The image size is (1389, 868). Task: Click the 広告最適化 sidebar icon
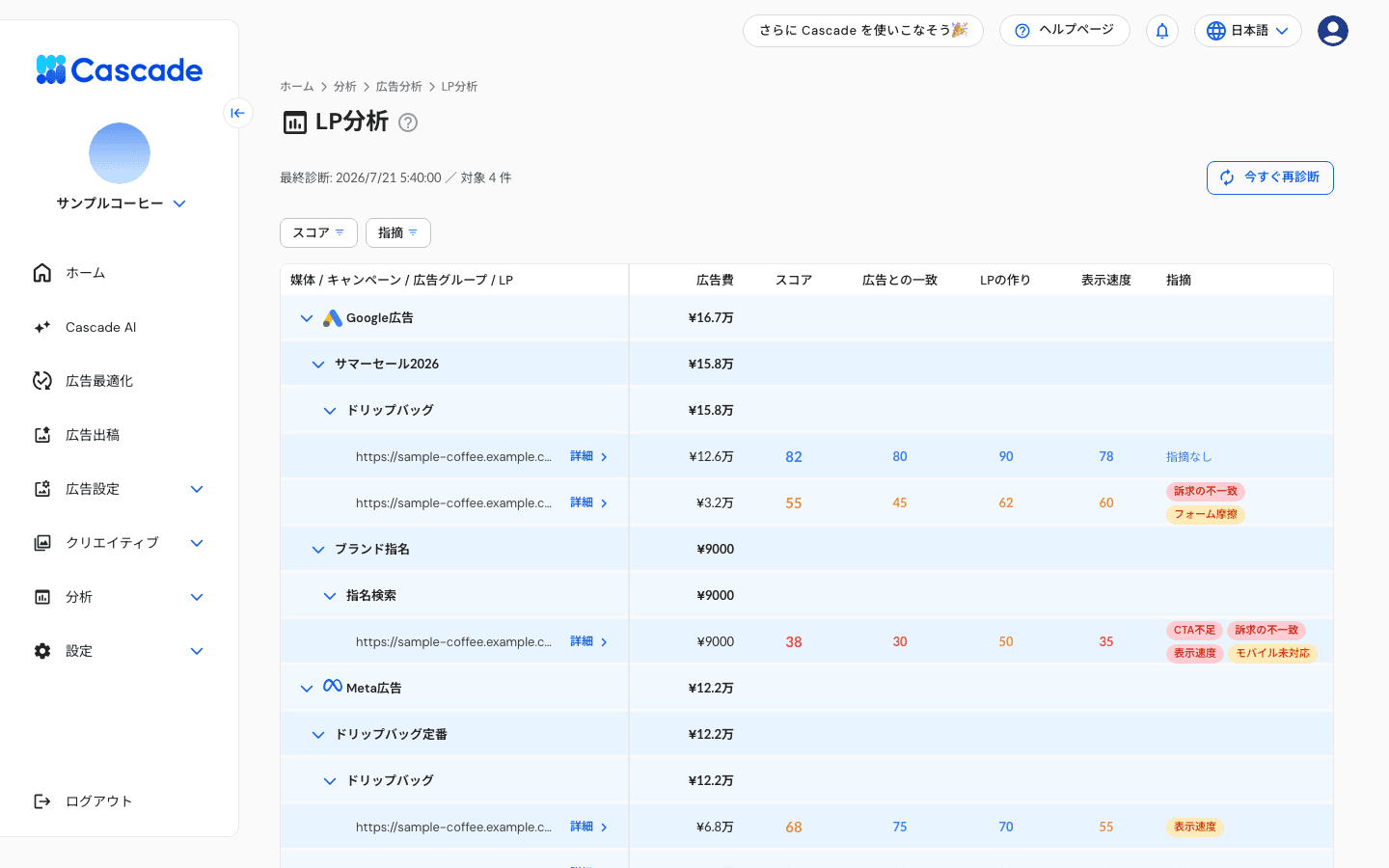[42, 381]
